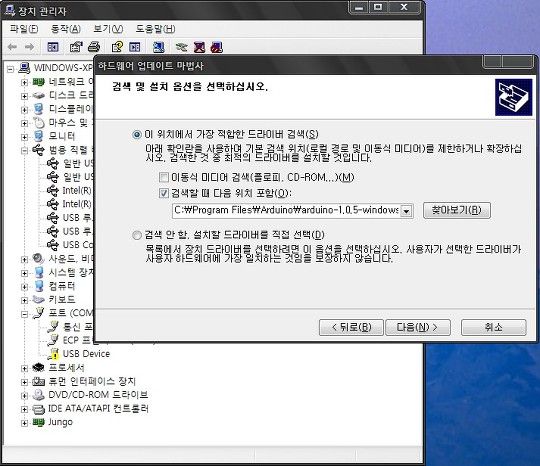Screen dimensions: 540x466
Task: Expand the Jungo node
Action: coord(24,423)
